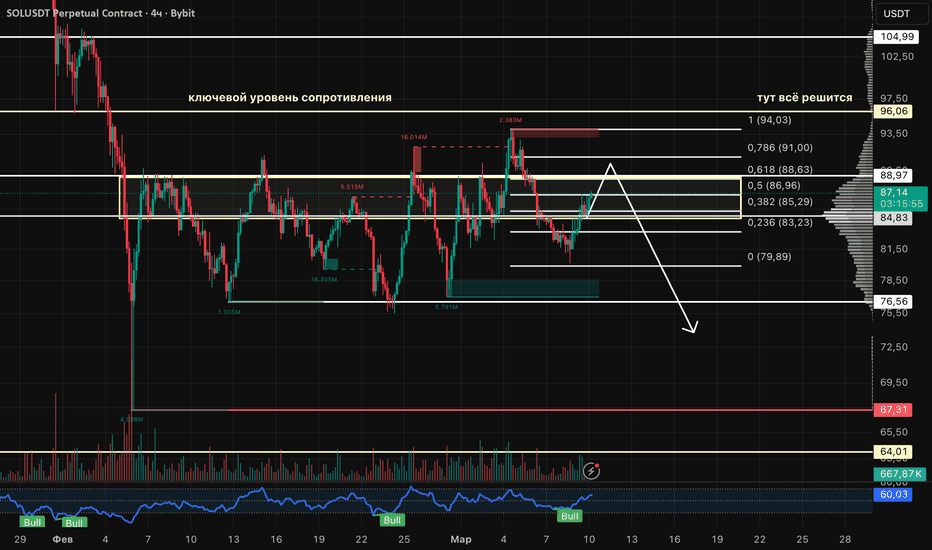Click the 16.014M volume annotation
Screen dimensions: 932x550
coord(414,137)
